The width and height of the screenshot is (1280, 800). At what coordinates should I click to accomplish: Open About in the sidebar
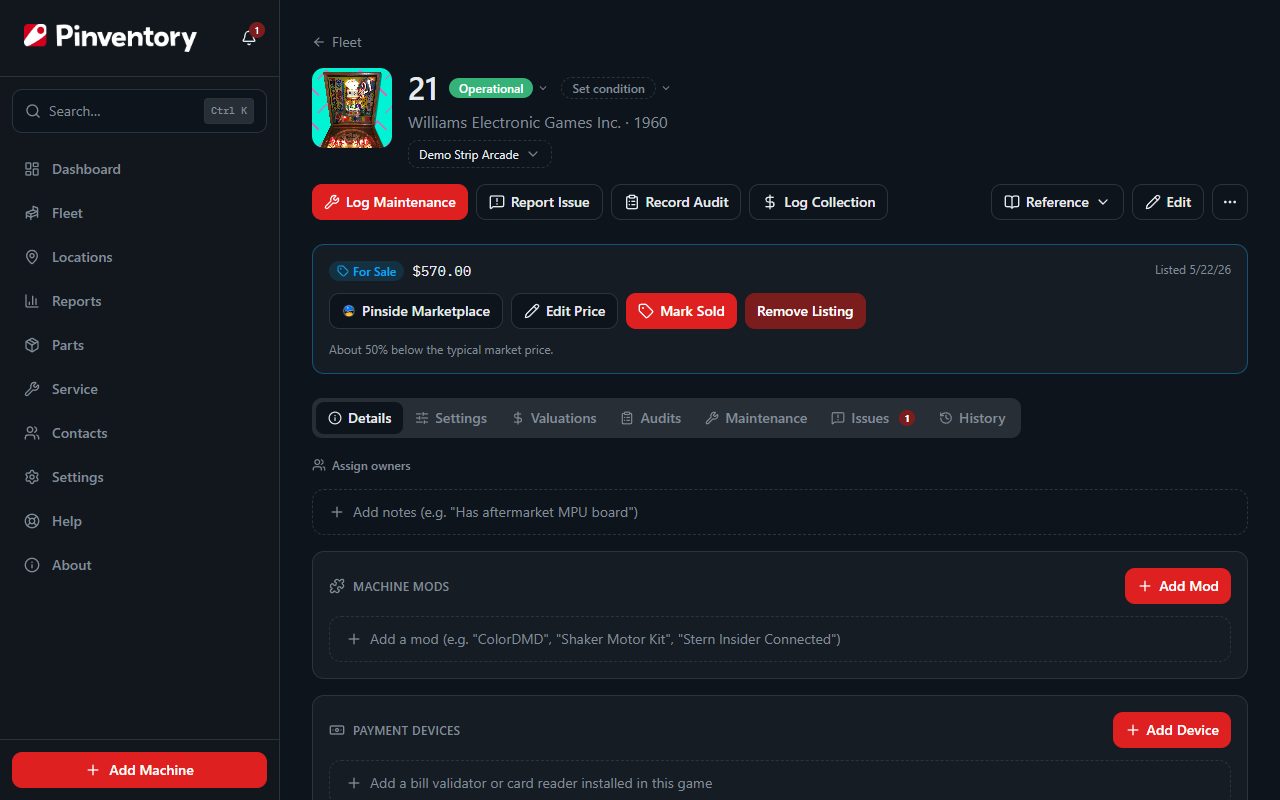point(139,565)
